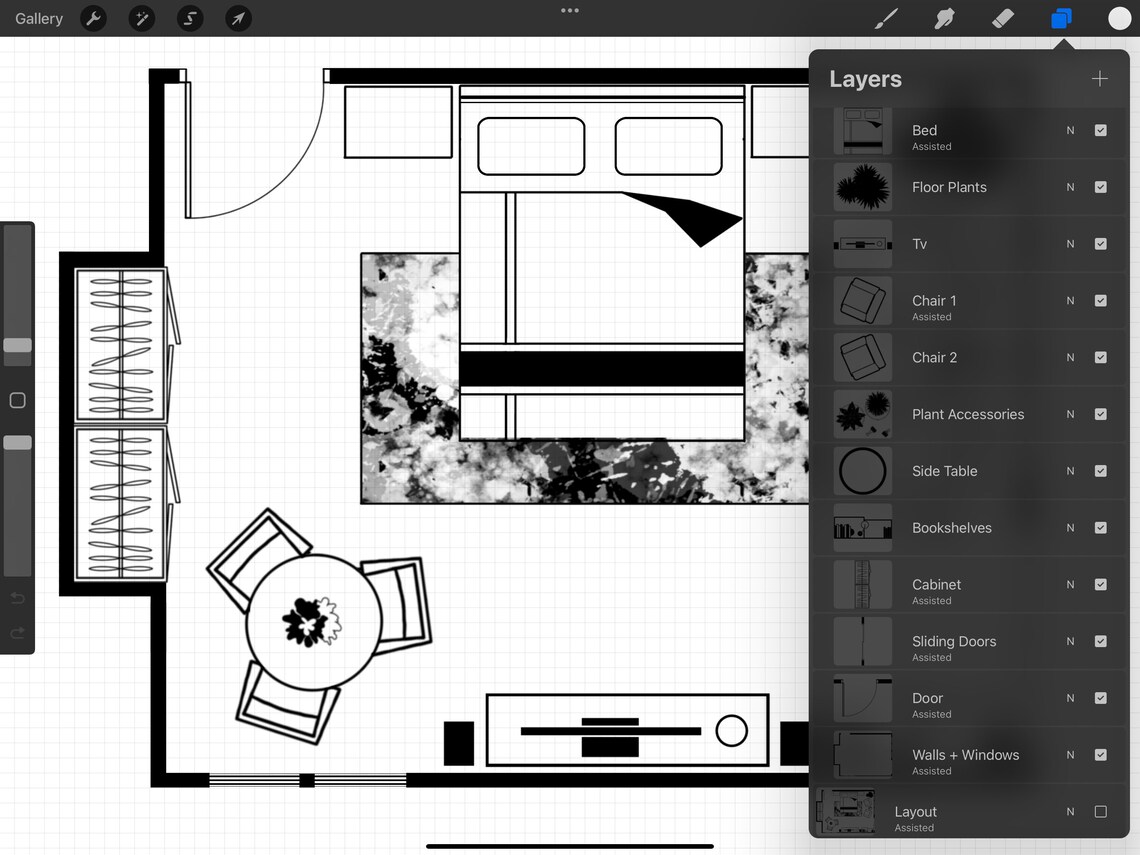
Task: Return to the Gallery
Action: 39,18
